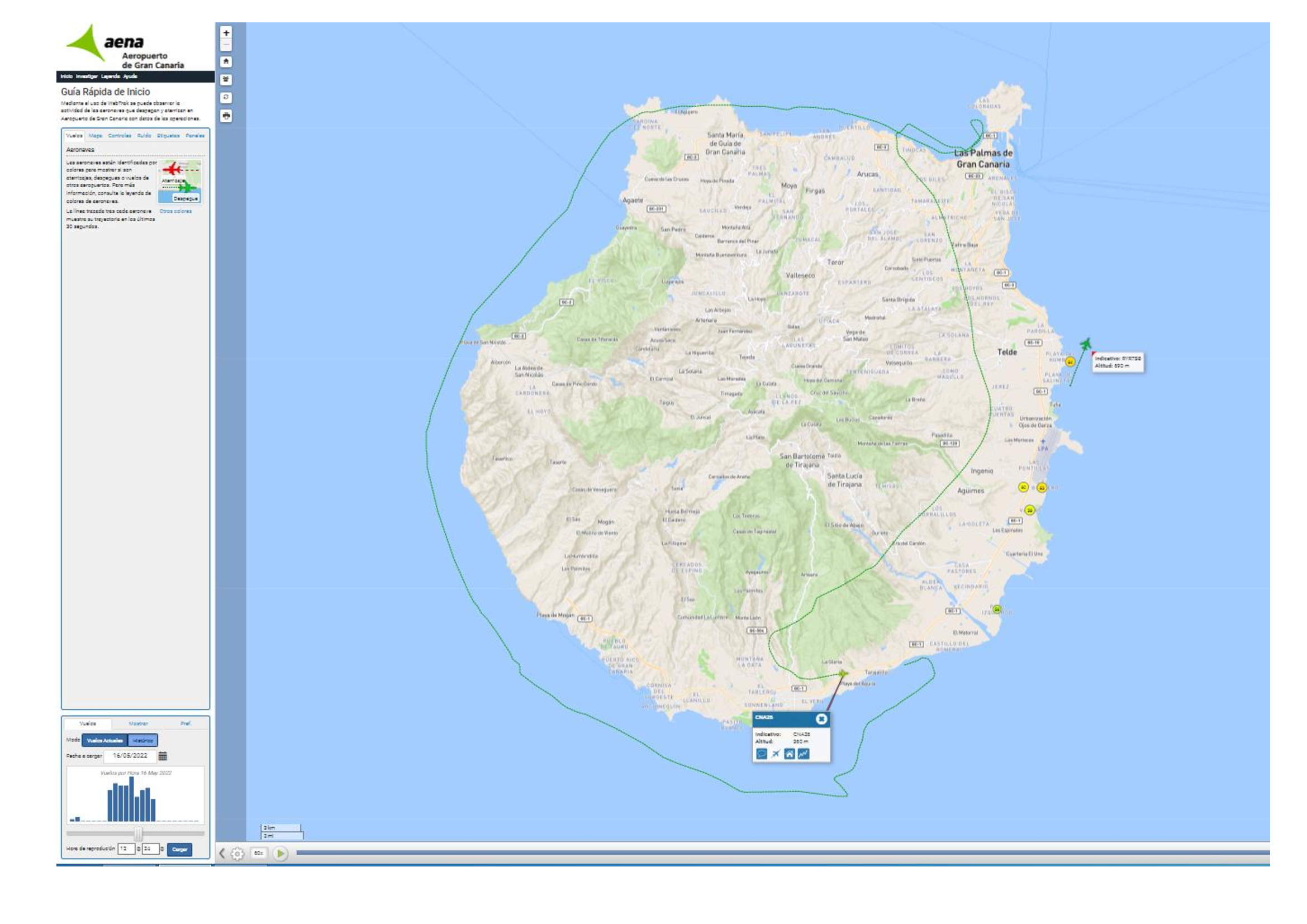The image size is (1307, 924).
Task: Zoom in with the map plus button
Action: pyautogui.click(x=226, y=33)
